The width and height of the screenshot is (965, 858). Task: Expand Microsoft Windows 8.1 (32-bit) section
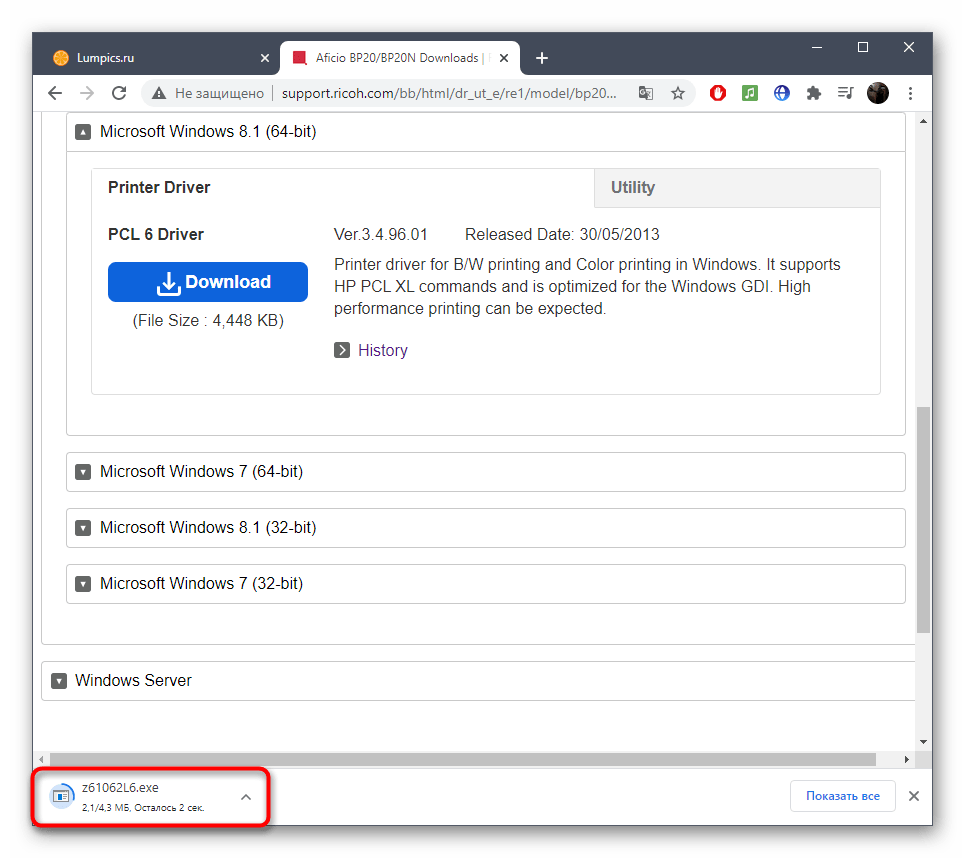[486, 528]
